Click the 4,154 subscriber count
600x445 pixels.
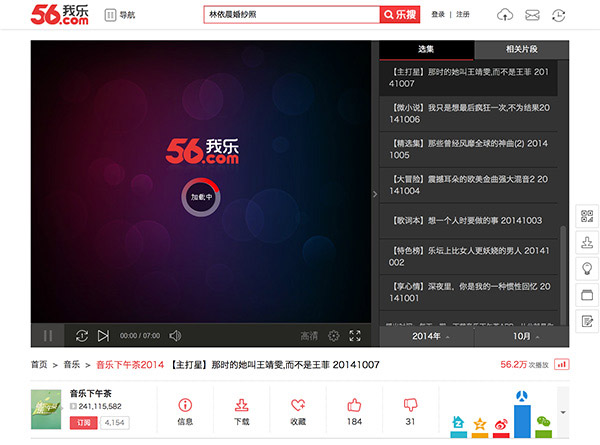114,423
